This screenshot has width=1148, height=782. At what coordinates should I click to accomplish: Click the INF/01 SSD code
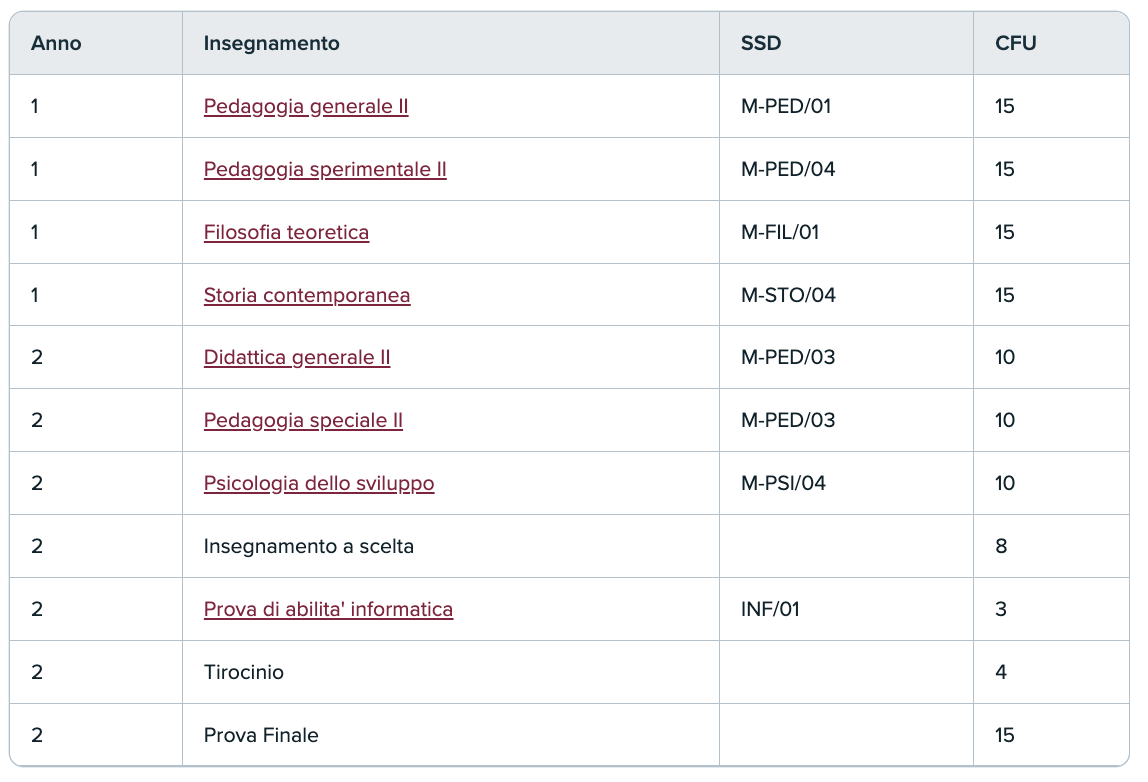click(770, 609)
